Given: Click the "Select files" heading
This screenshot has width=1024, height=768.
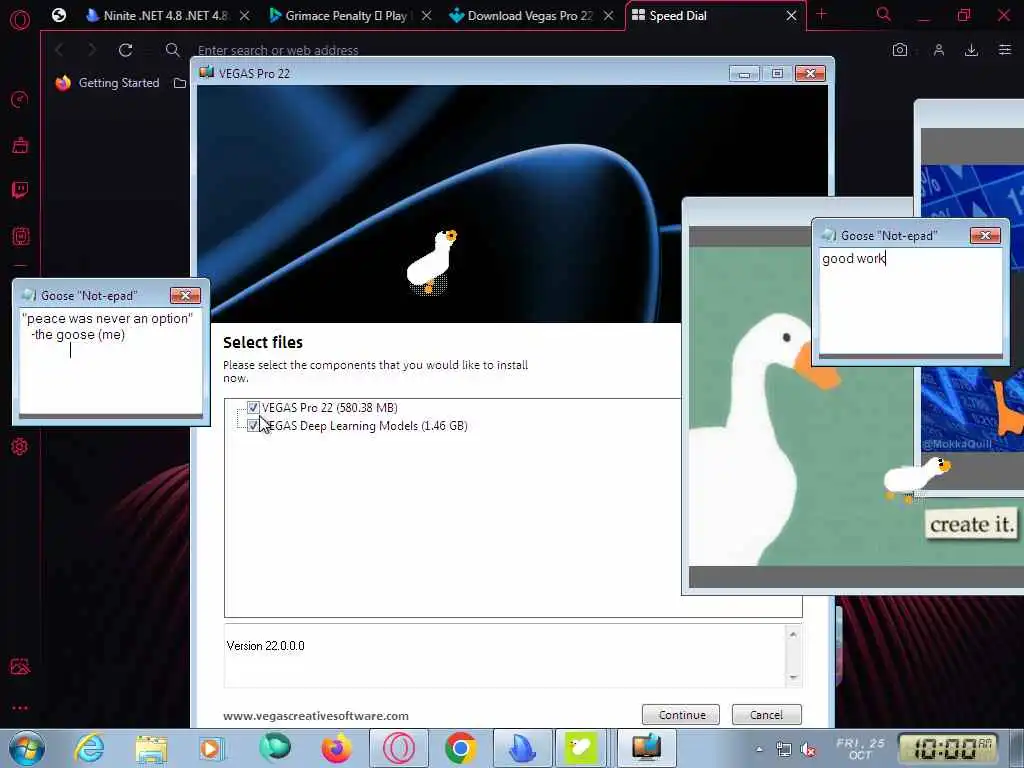Looking at the screenshot, I should pyautogui.click(x=263, y=342).
